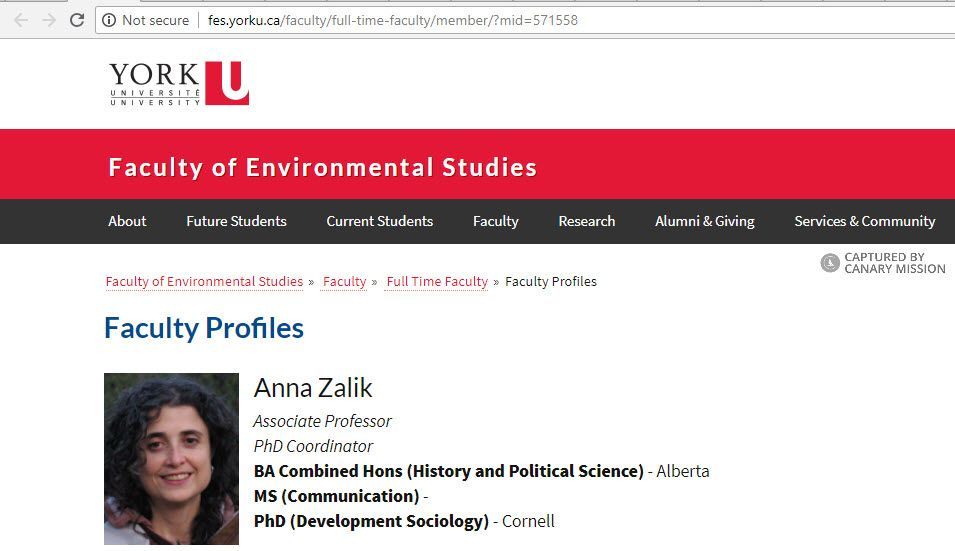Reload the page with refresh icon
The height and width of the screenshot is (551, 955).
click(x=77, y=20)
